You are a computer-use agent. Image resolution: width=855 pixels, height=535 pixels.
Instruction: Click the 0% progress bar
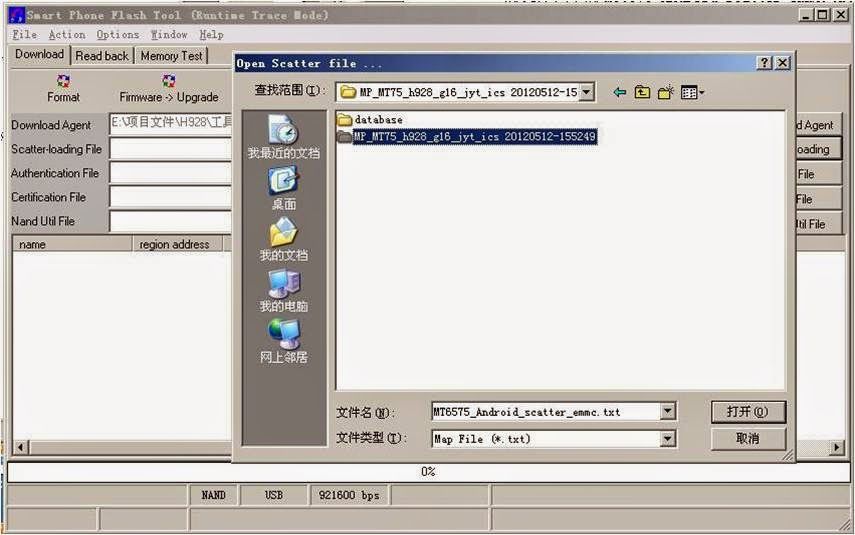pyautogui.click(x=428, y=472)
